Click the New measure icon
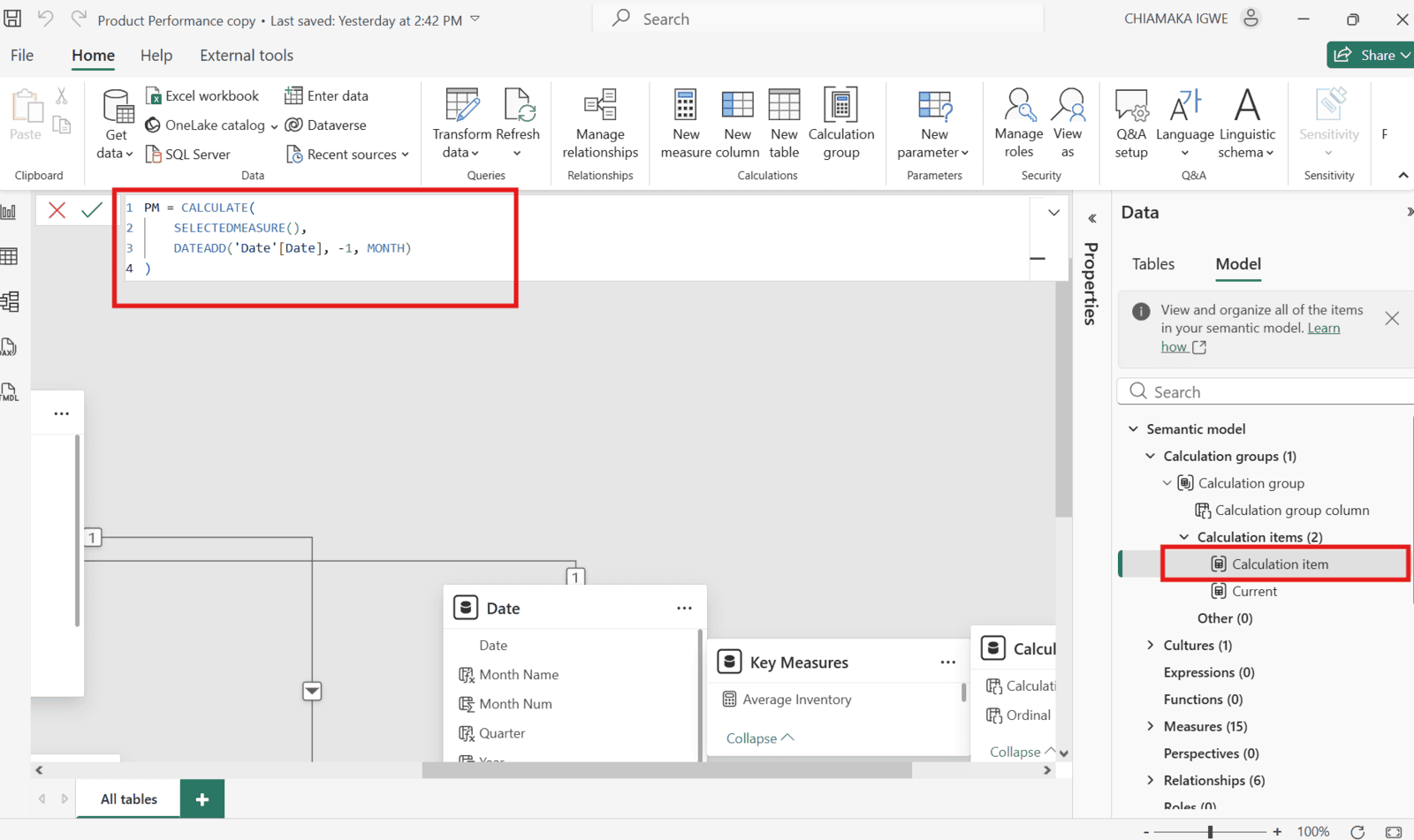The image size is (1414, 840). coord(685,106)
